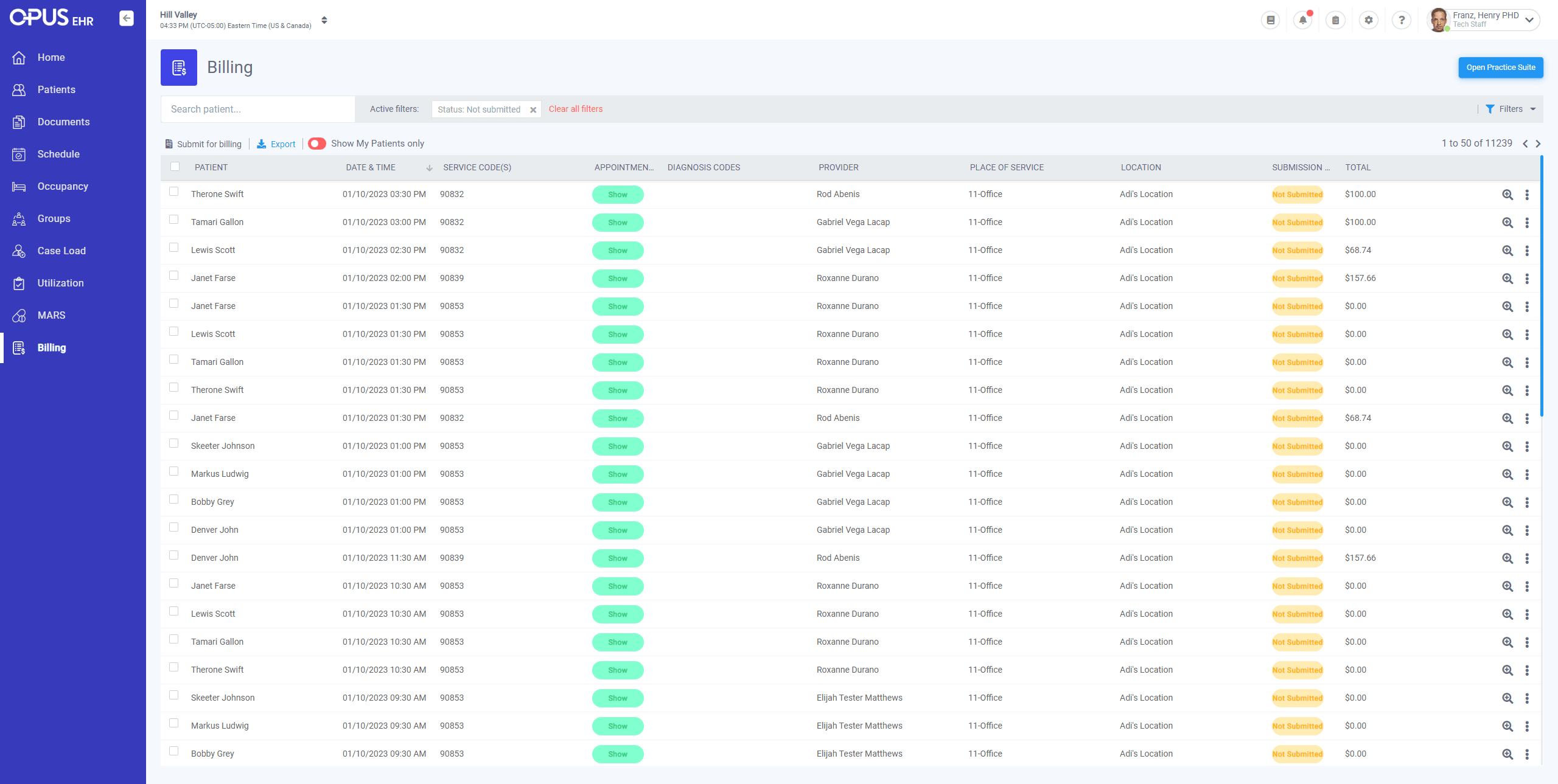Click the Search patient input field

258,109
